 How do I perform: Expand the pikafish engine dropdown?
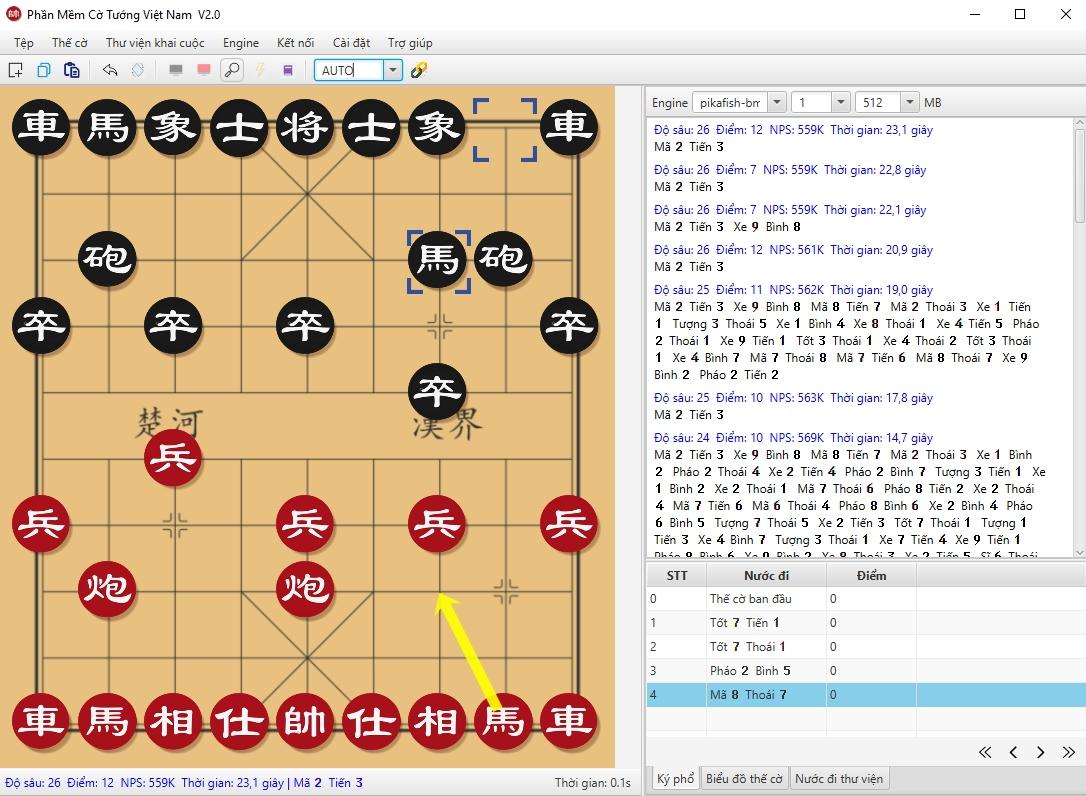point(776,102)
